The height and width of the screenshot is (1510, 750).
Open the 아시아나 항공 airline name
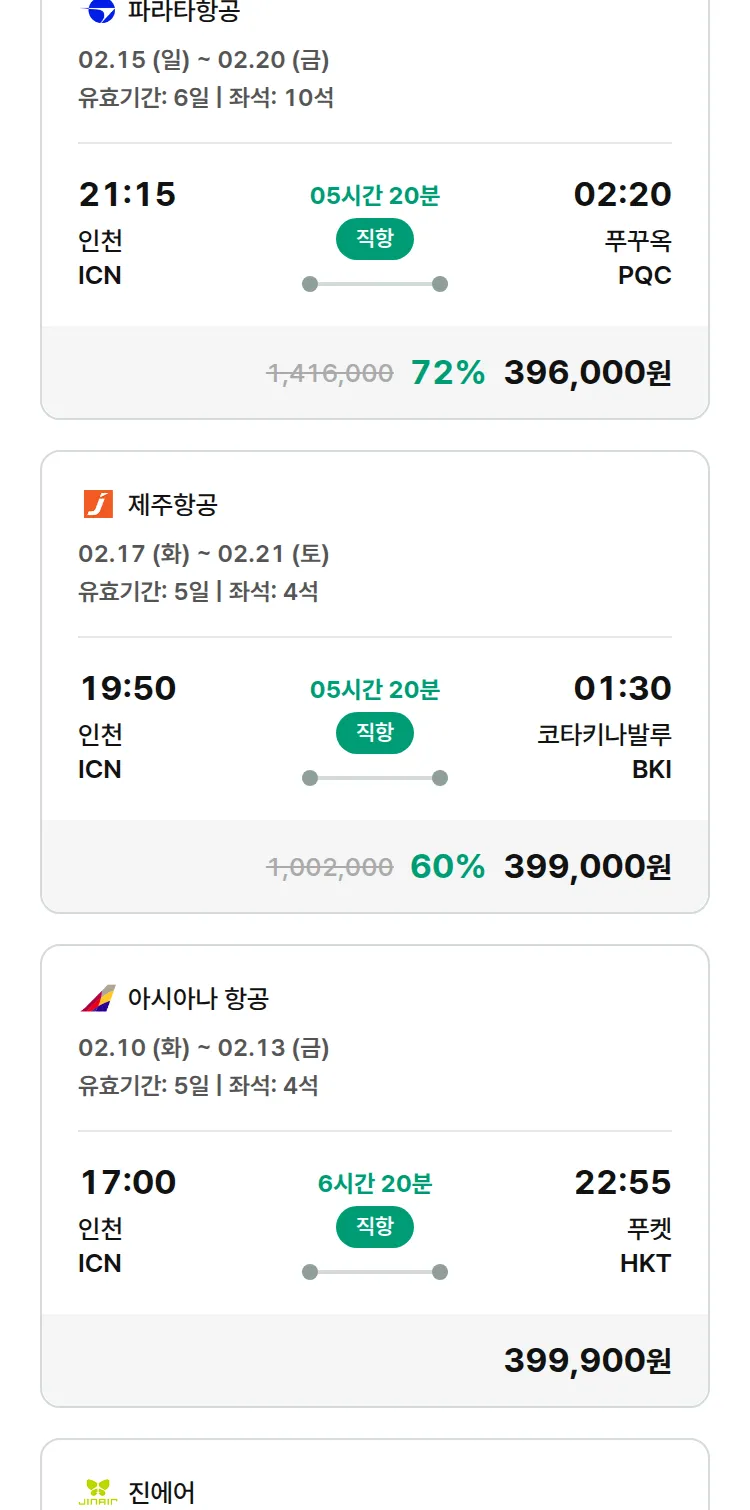click(x=198, y=998)
